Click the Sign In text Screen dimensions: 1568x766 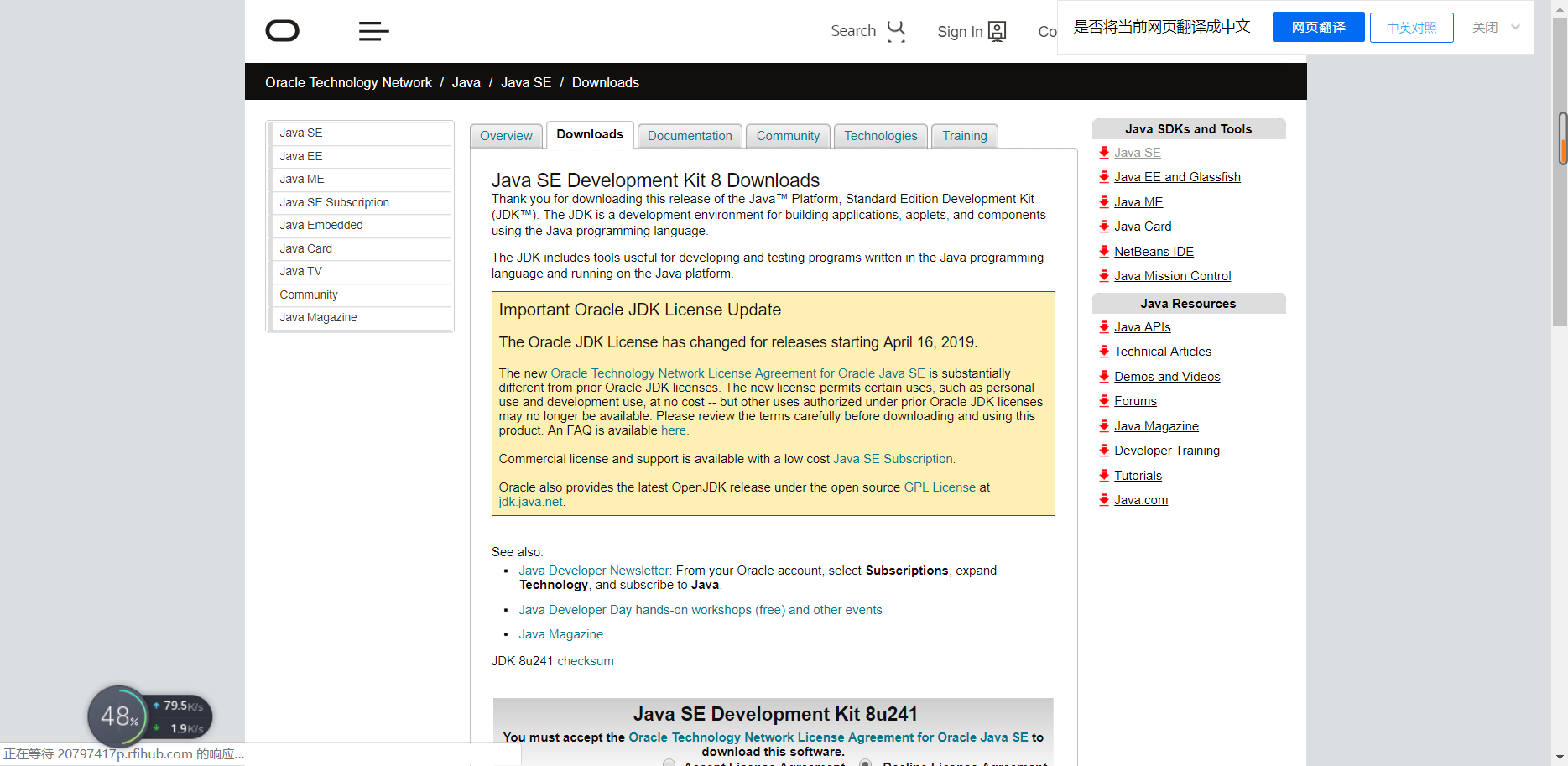960,32
